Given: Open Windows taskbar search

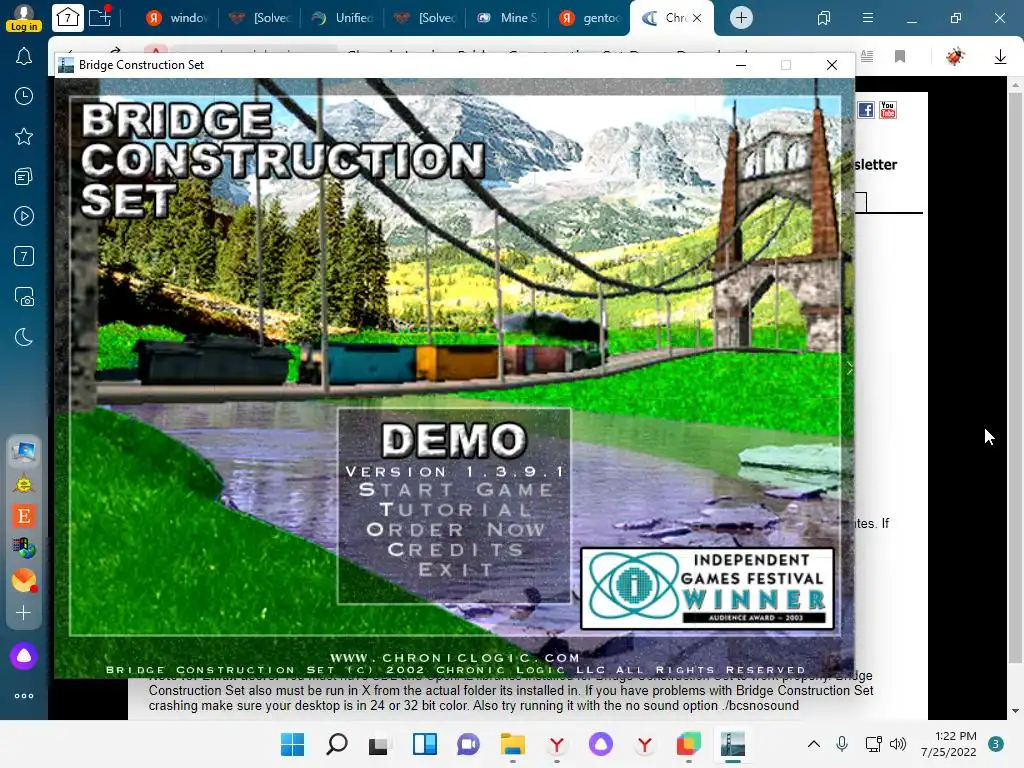Looking at the screenshot, I should click(x=337, y=744).
